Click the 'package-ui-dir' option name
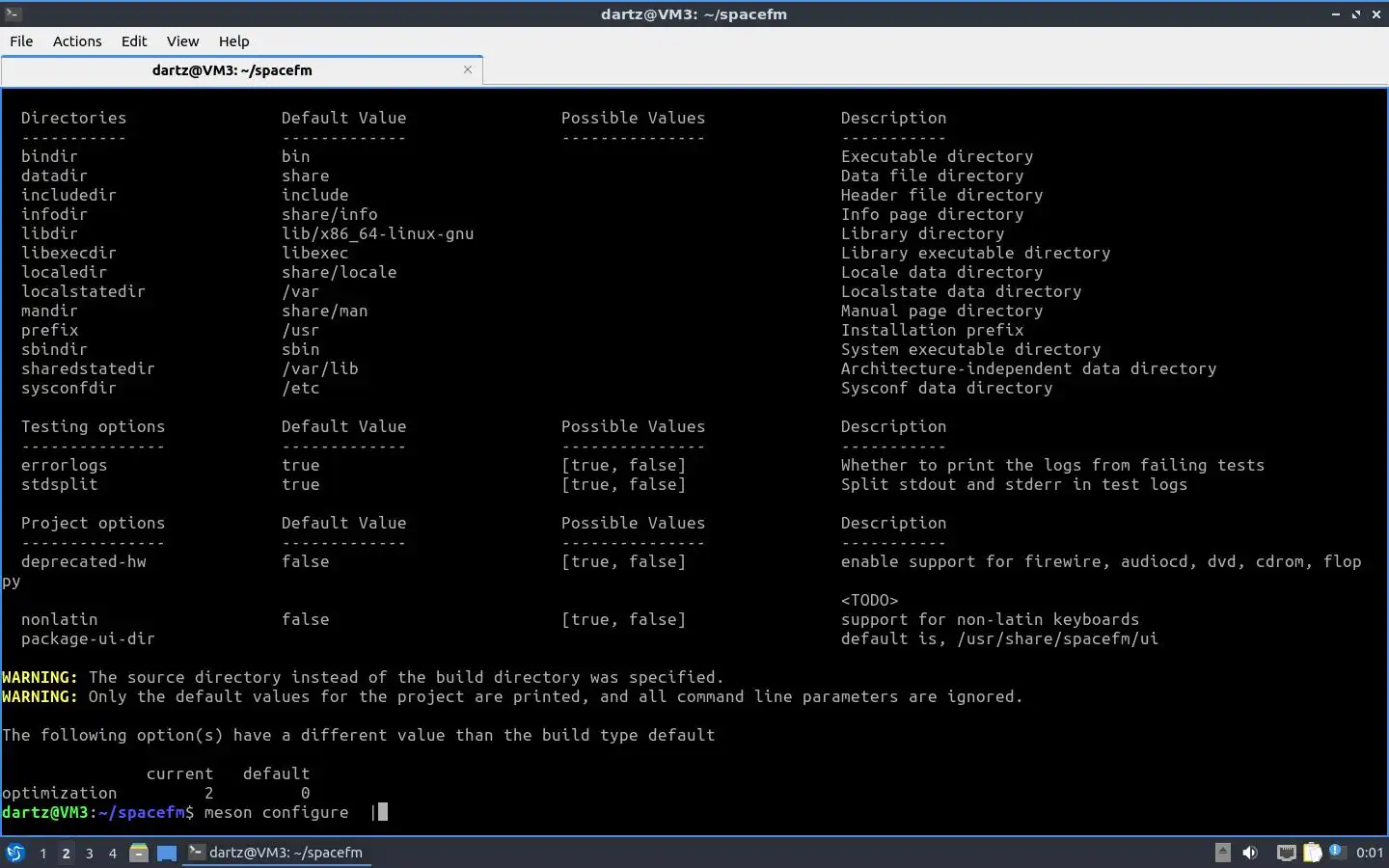 [88, 638]
